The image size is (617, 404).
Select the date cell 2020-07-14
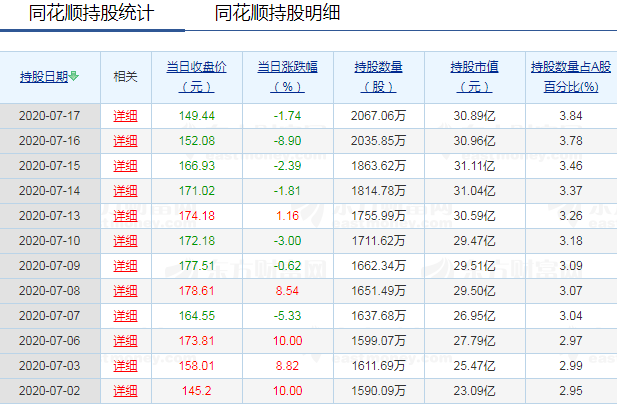pyautogui.click(x=50, y=191)
